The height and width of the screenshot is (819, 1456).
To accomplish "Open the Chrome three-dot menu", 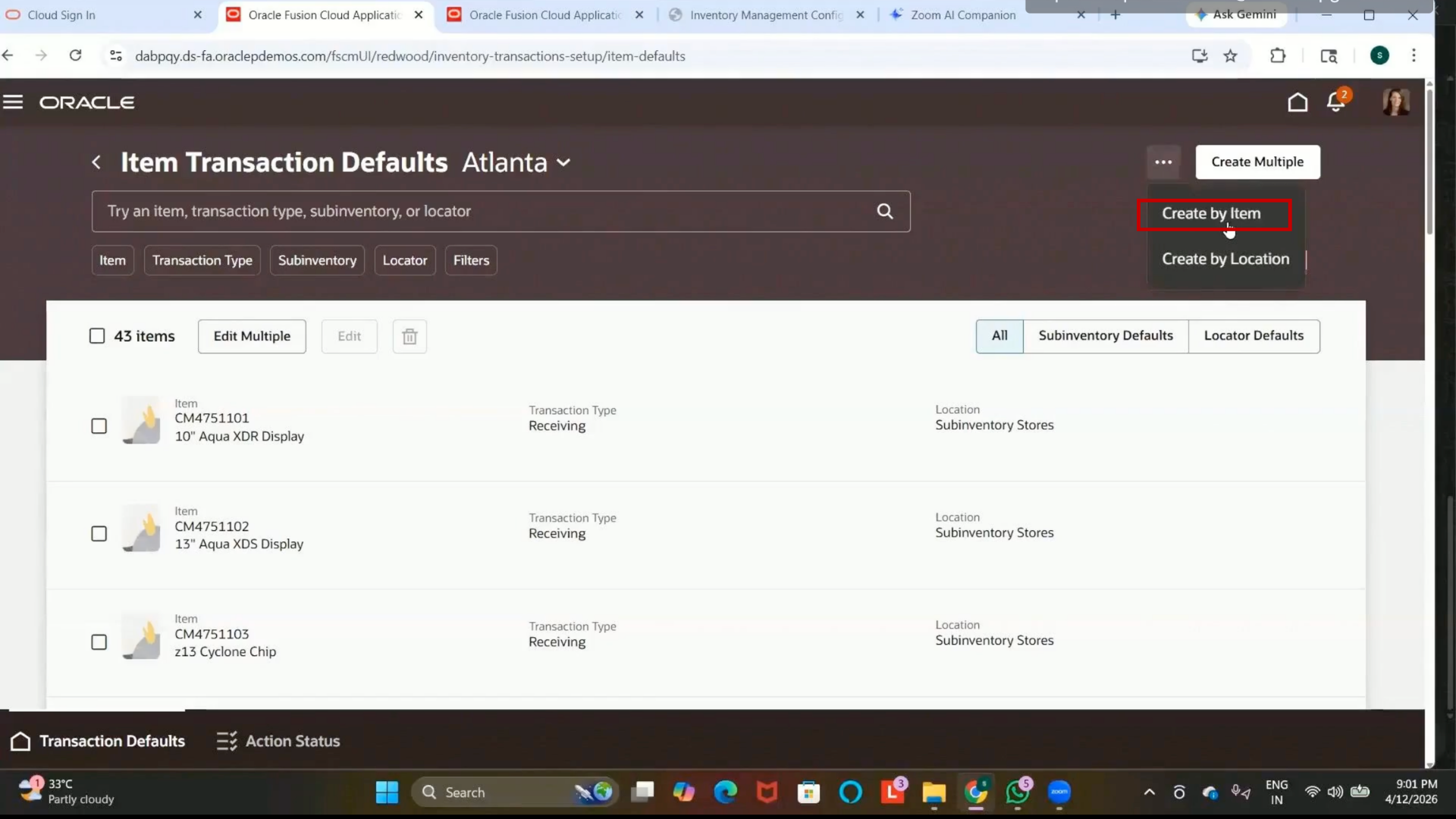I will (x=1414, y=55).
